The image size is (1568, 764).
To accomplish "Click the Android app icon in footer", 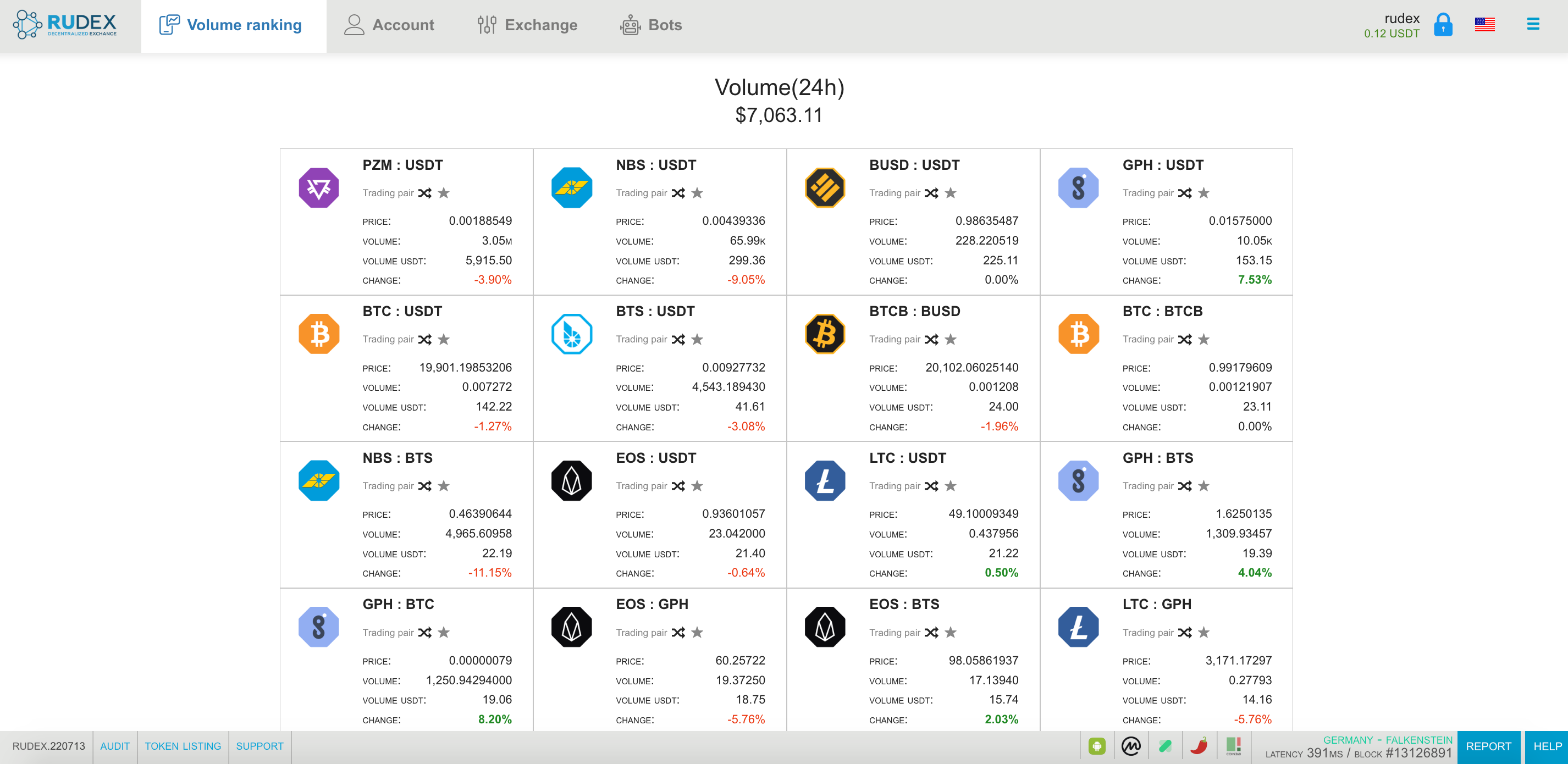I will [x=1097, y=746].
